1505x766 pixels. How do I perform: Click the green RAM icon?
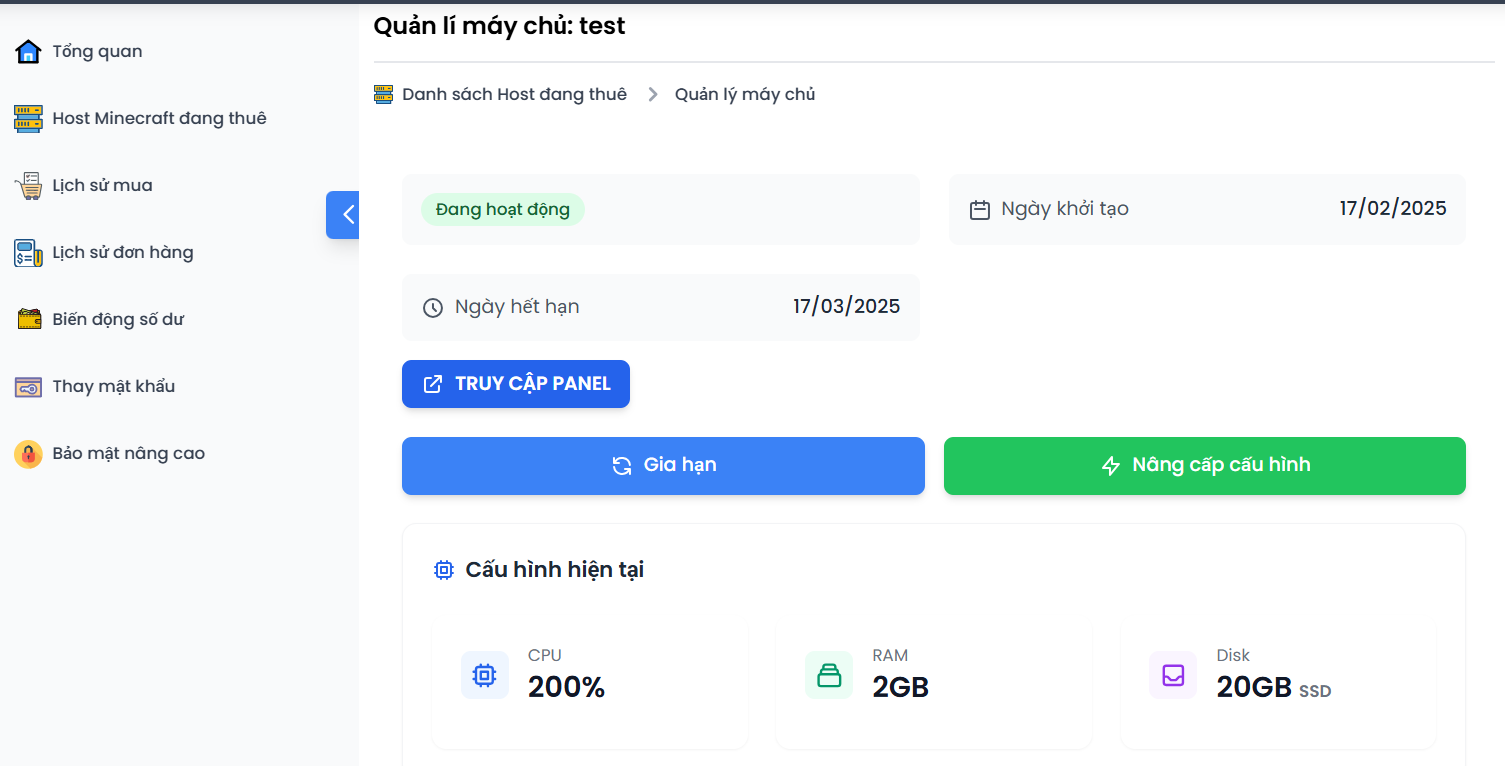[829, 676]
